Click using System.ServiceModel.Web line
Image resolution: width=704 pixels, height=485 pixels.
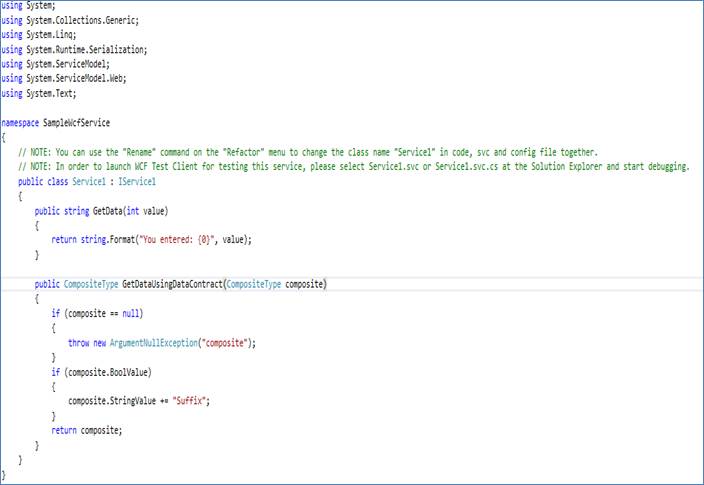tap(64, 78)
